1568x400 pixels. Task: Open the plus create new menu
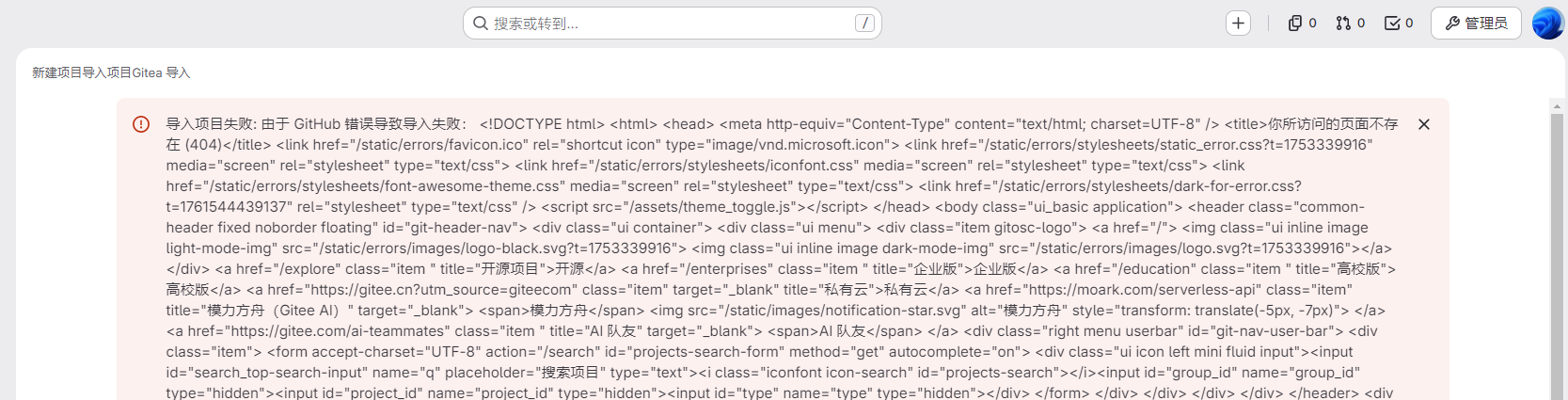pos(1238,24)
